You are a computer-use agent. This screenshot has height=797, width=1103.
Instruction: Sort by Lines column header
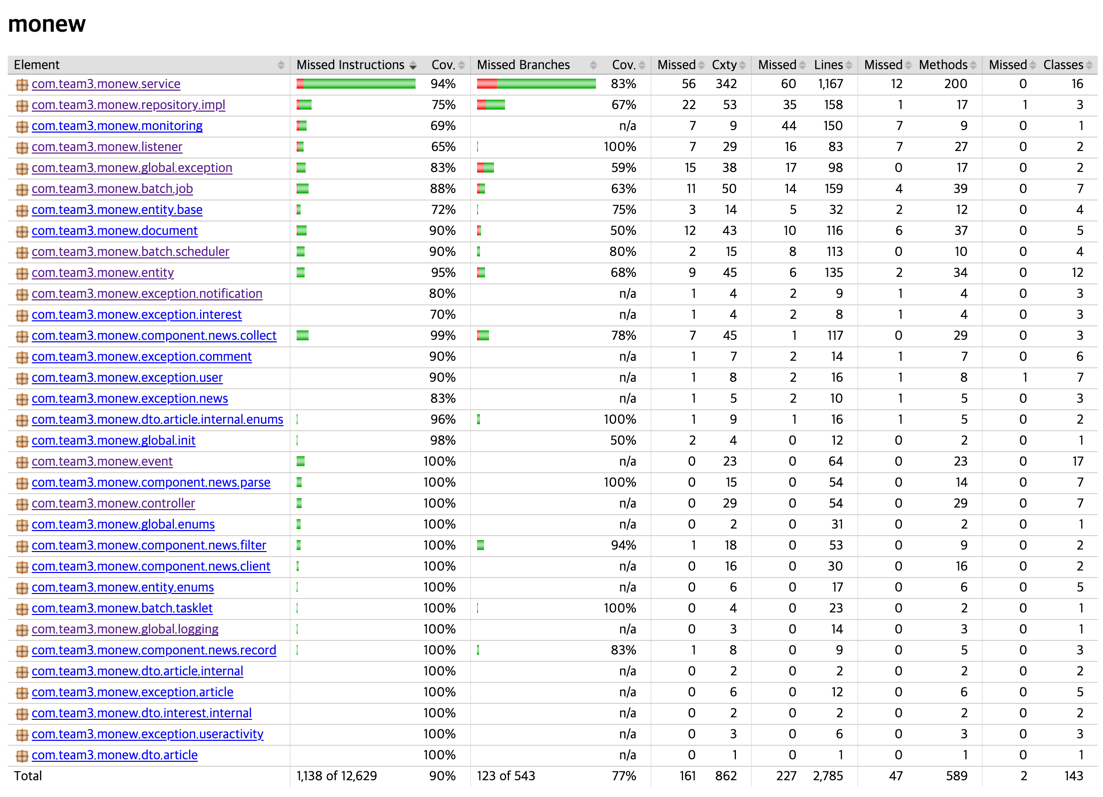[828, 65]
